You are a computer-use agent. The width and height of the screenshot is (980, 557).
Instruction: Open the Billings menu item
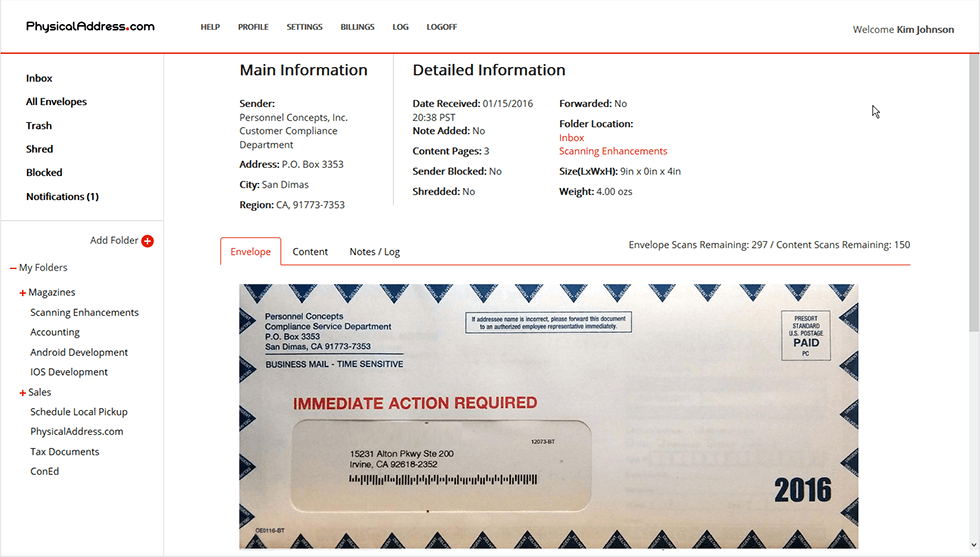[x=357, y=27]
